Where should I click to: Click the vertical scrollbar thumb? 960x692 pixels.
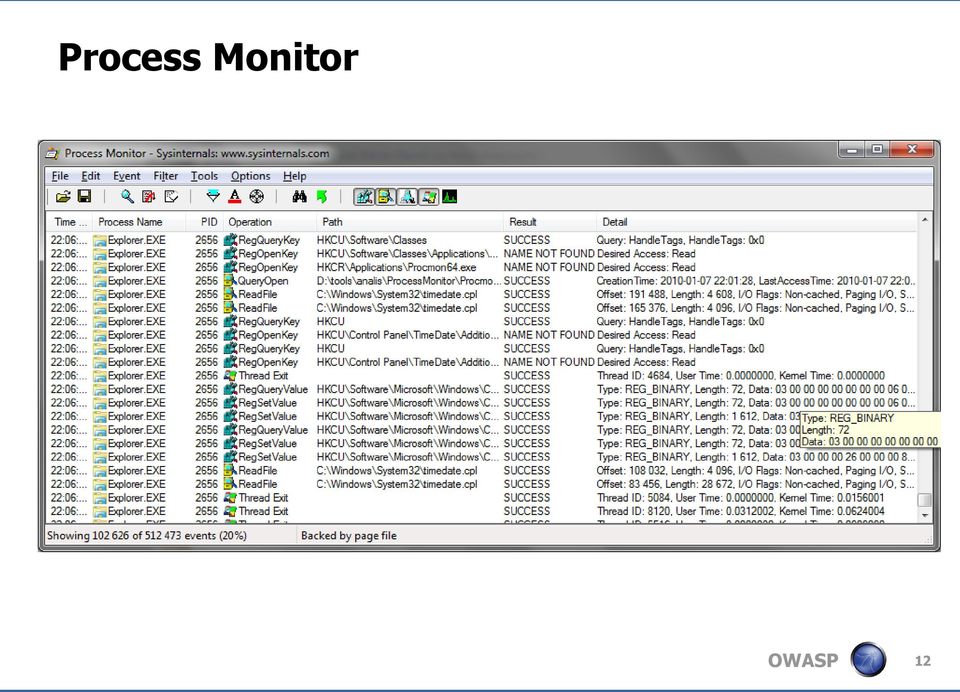click(924, 500)
